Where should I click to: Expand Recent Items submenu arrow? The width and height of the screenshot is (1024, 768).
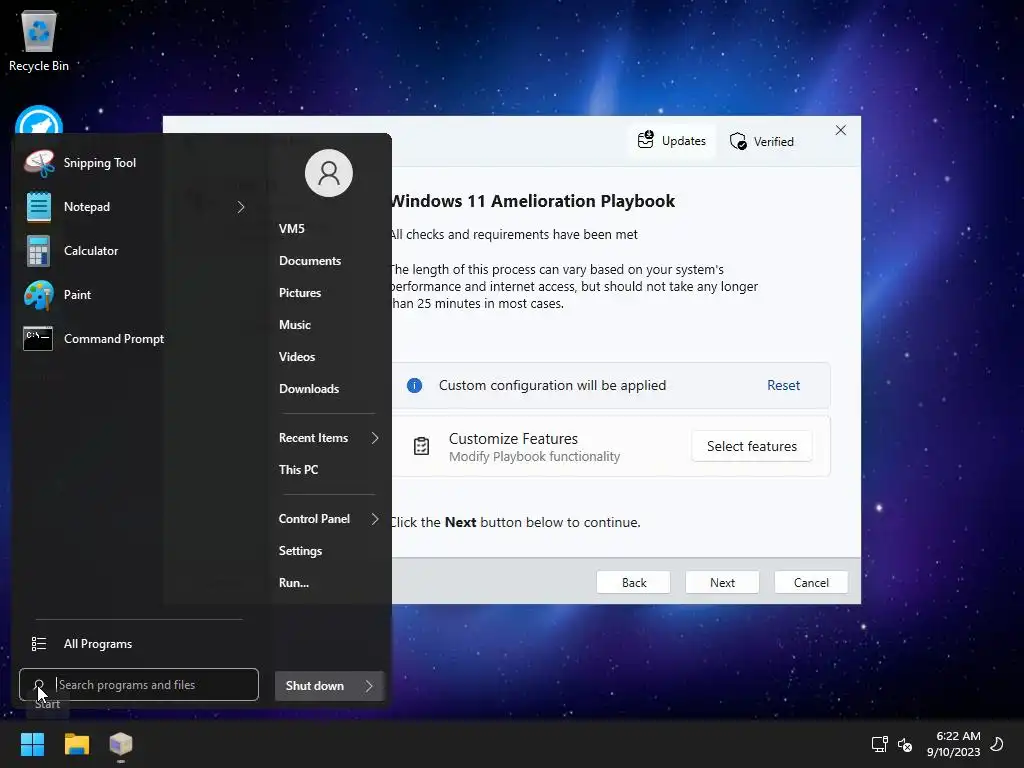coord(375,438)
